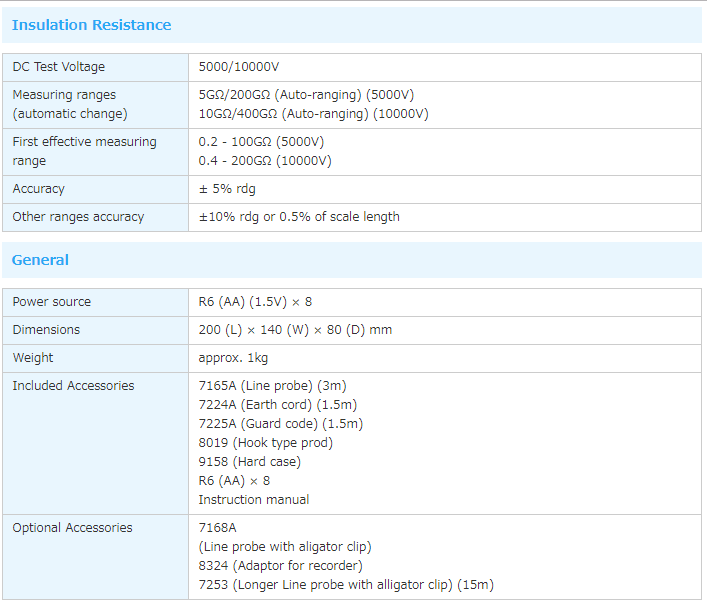
Task: Click the 200 (L) × 140 (W) dimensions value
Action: pyautogui.click(x=295, y=330)
